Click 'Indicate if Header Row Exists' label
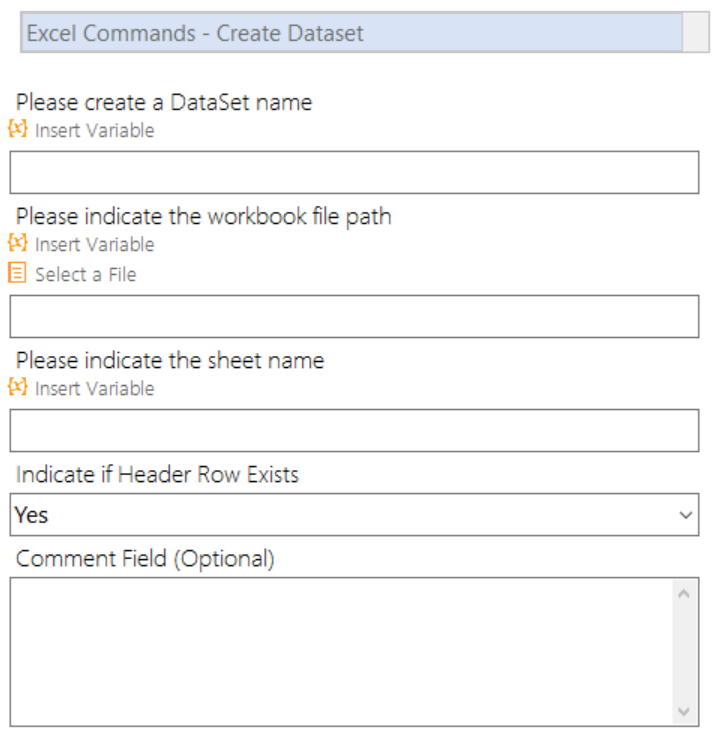 157,475
